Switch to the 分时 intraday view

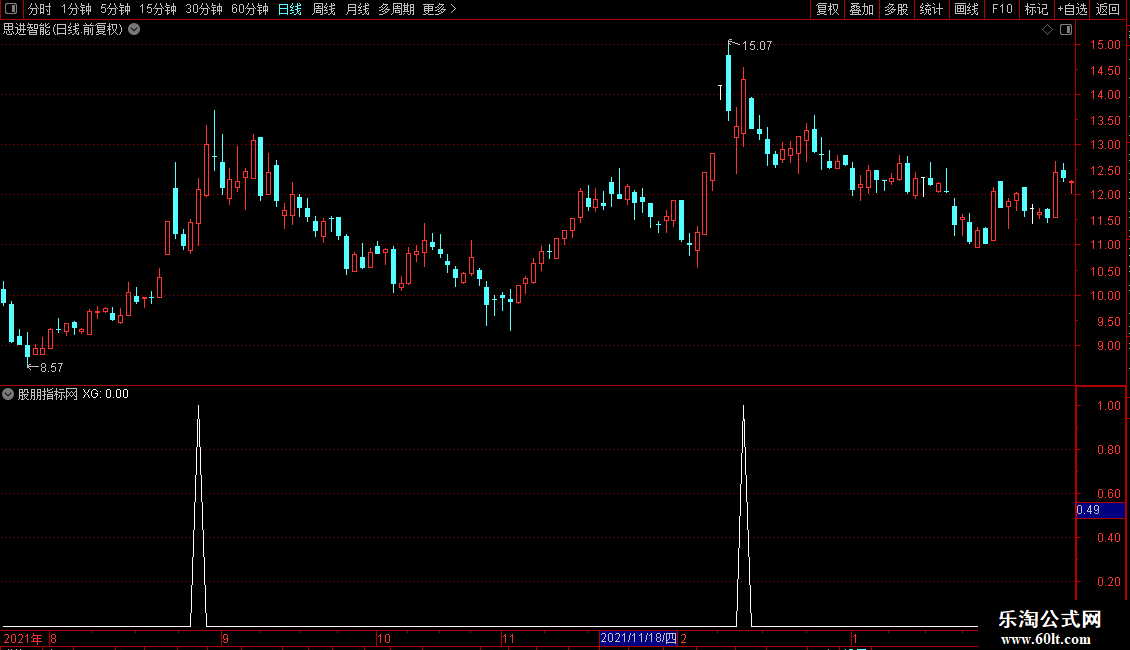pos(40,9)
